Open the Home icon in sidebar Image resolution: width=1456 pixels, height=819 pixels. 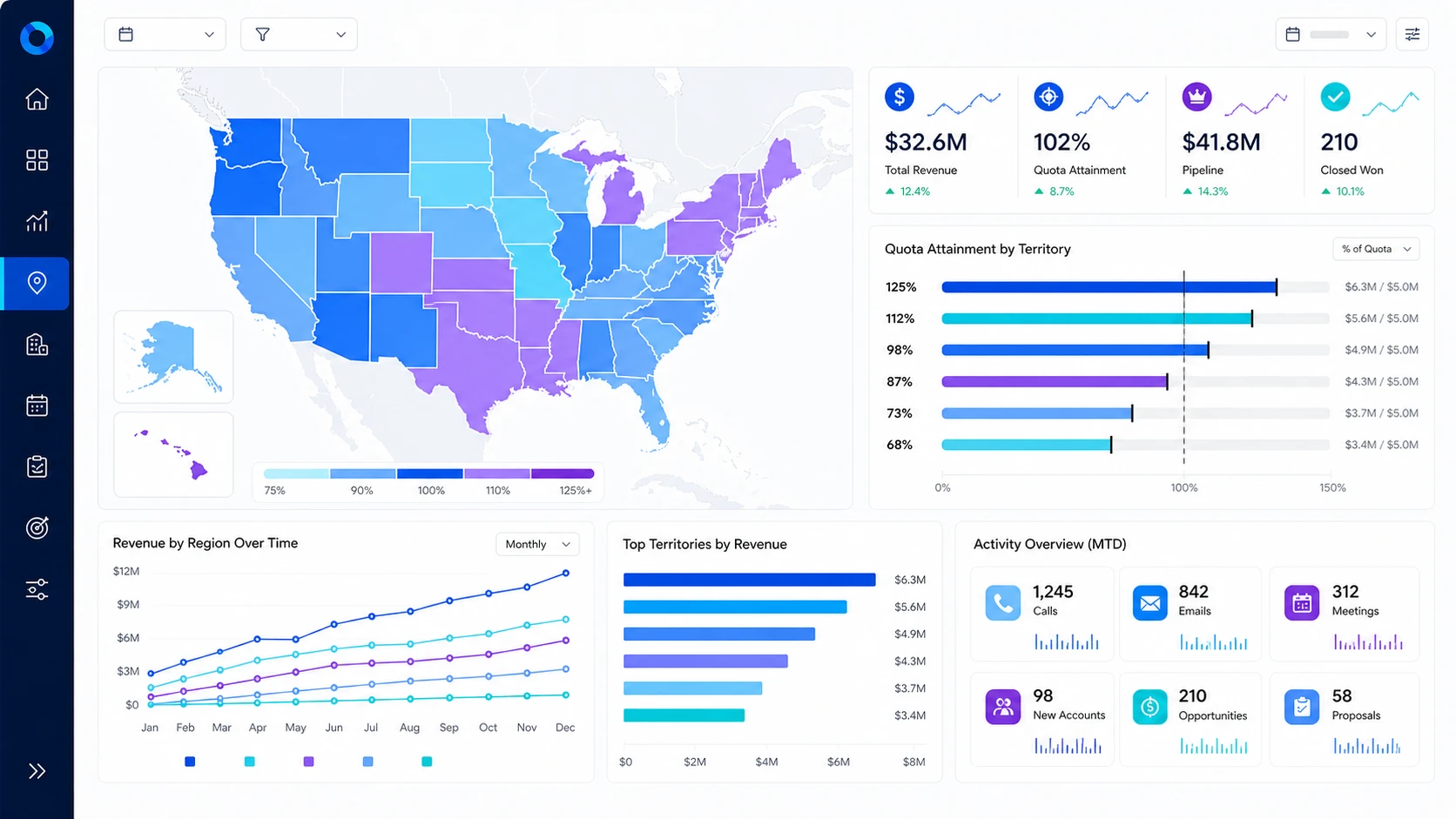(37, 99)
